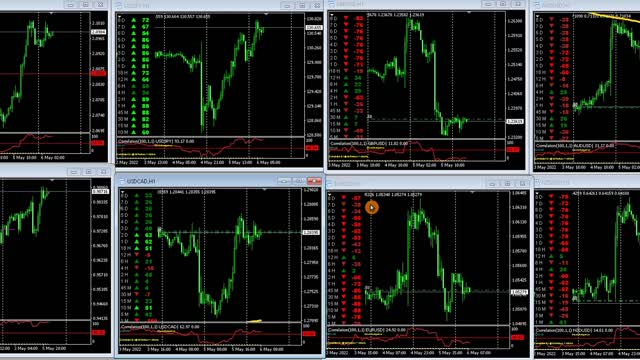Click the chart shift marker on USDCAD chart

pyautogui.click(x=264, y=190)
